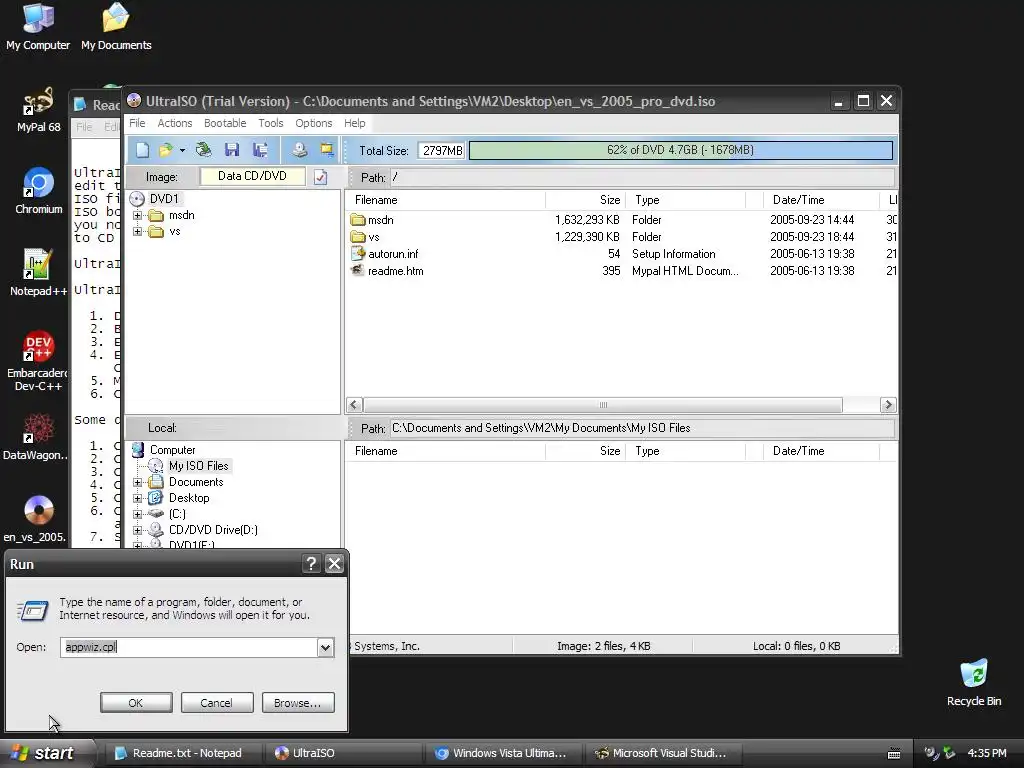Viewport: 1024px width, 768px height.
Task: Open the Tools menu
Action: (x=270, y=123)
